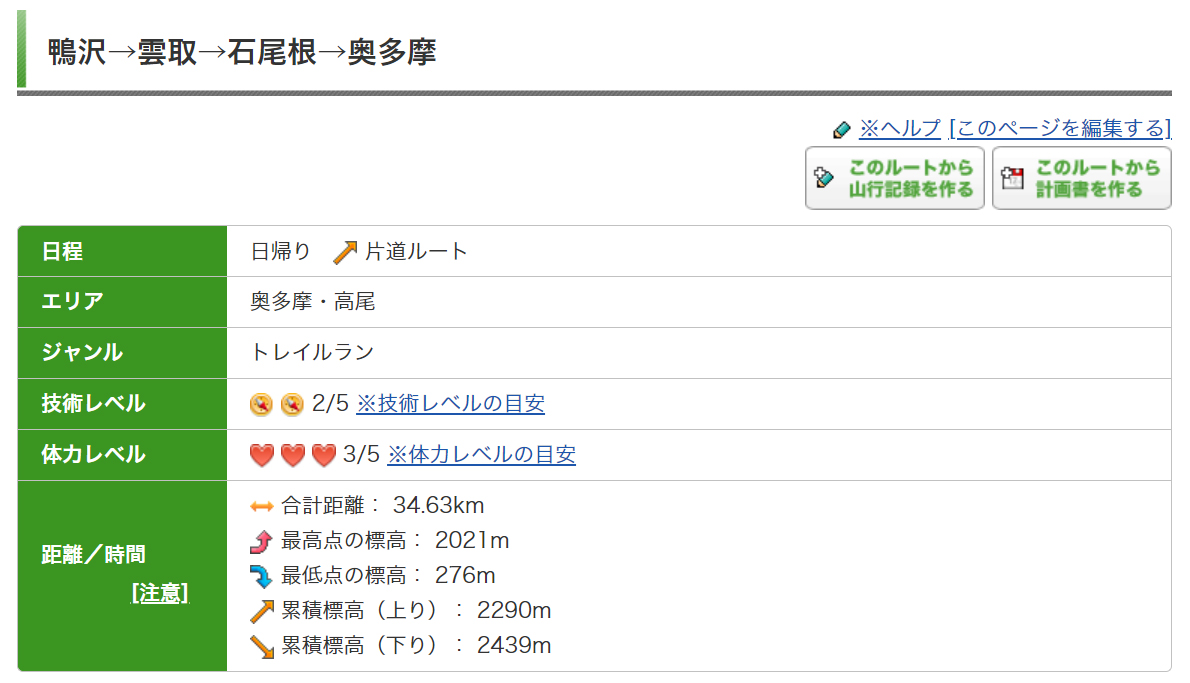Click the second compass icon in 技術レベル
The height and width of the screenshot is (683, 1190).
click(292, 404)
